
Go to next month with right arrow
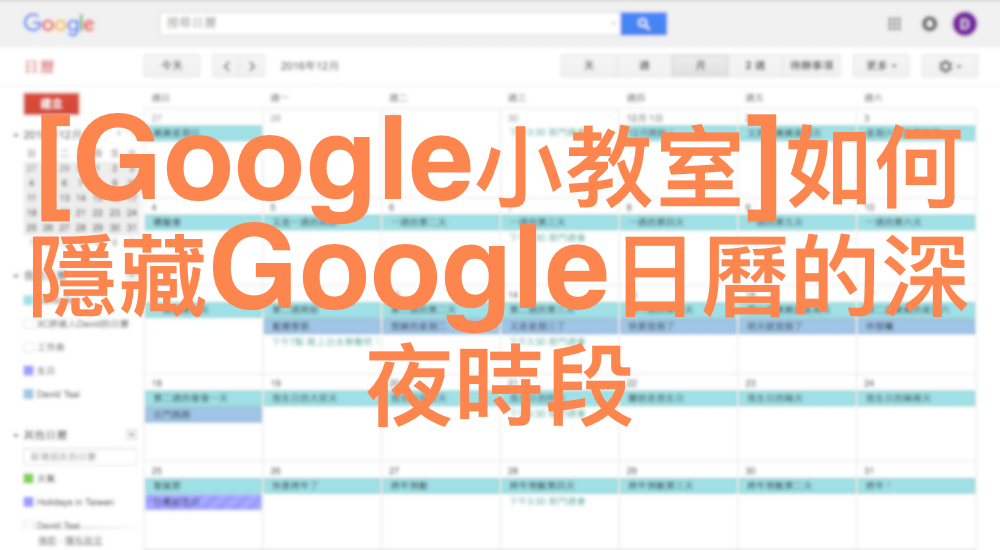coord(251,66)
